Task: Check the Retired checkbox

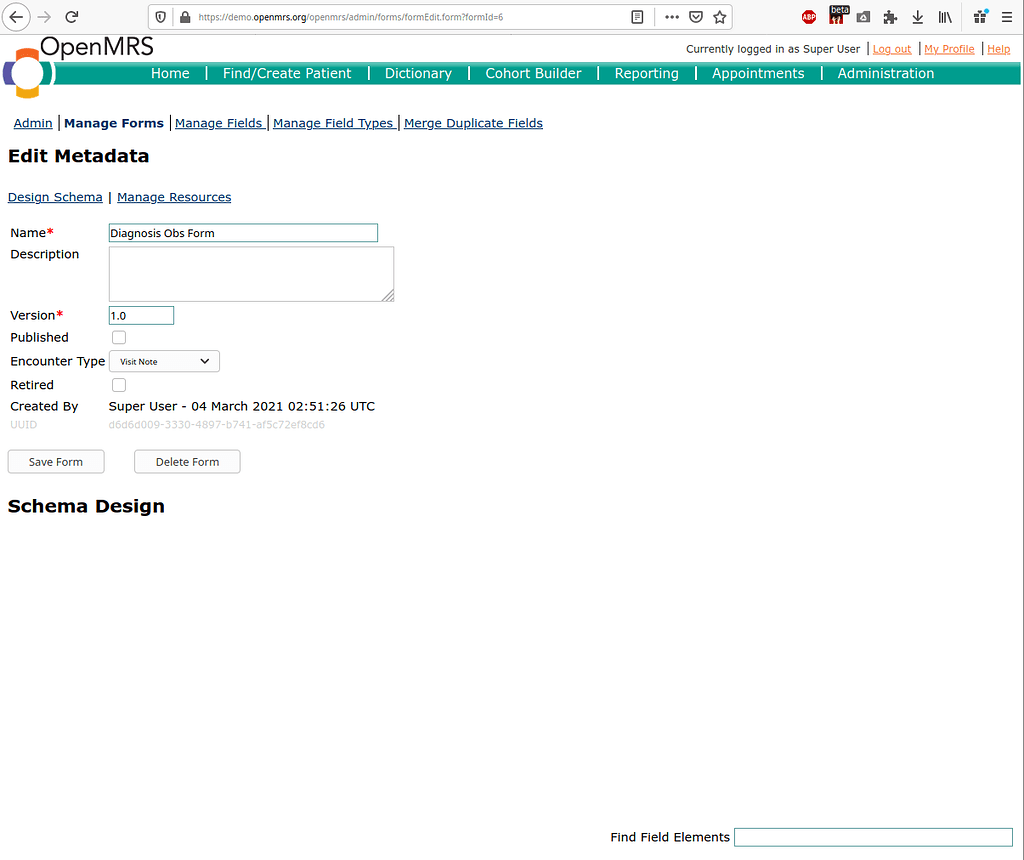Action: click(x=118, y=384)
